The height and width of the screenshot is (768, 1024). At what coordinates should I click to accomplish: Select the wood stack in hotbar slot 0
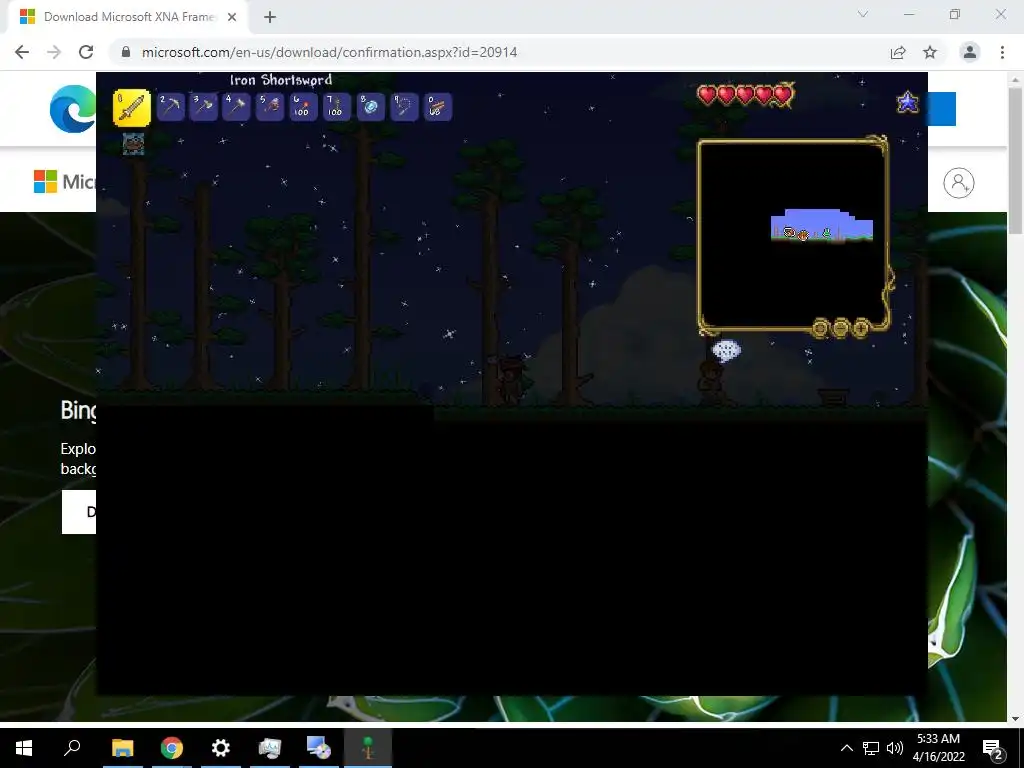pos(438,106)
